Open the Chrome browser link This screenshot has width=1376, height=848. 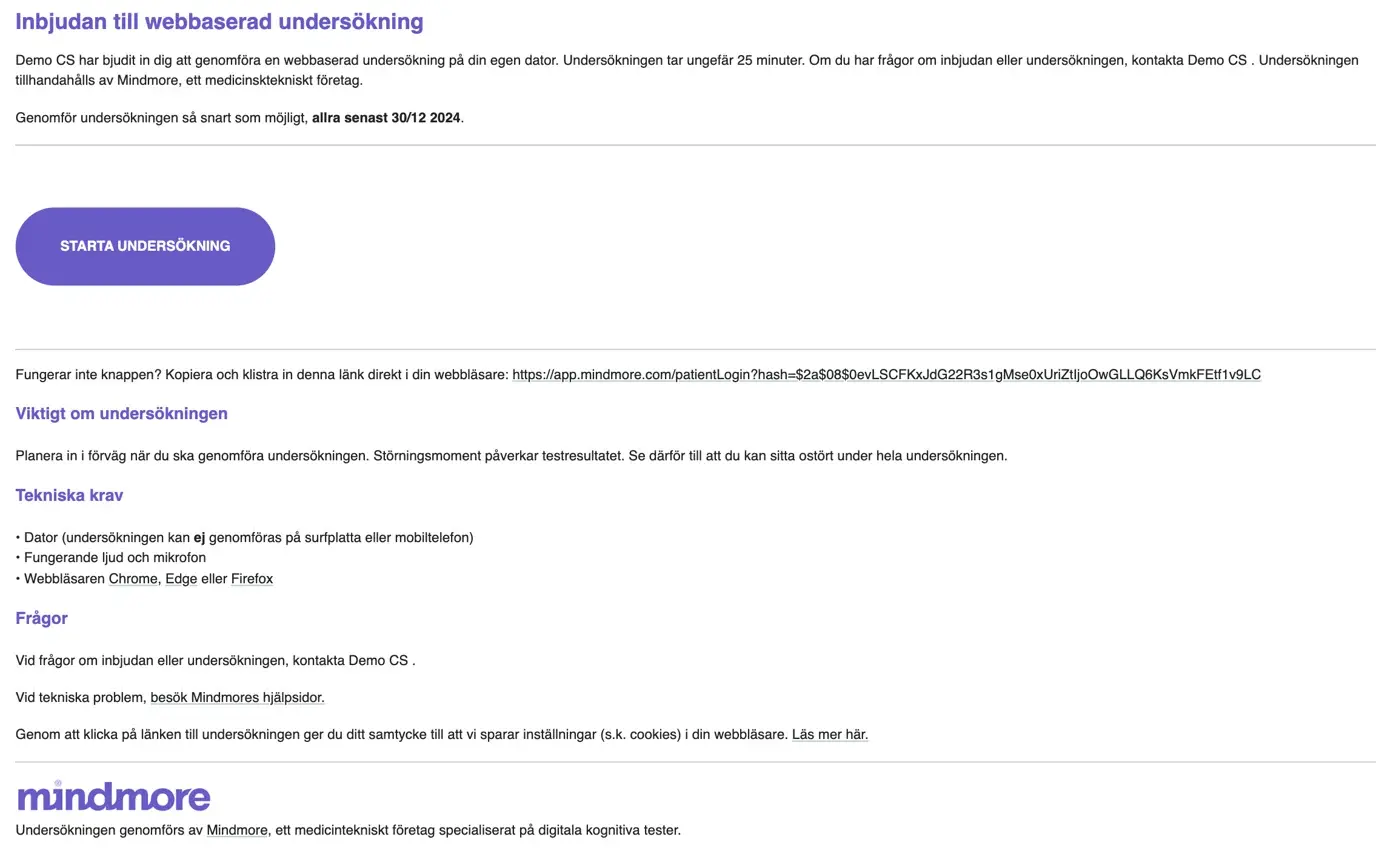pyautogui.click(x=133, y=579)
